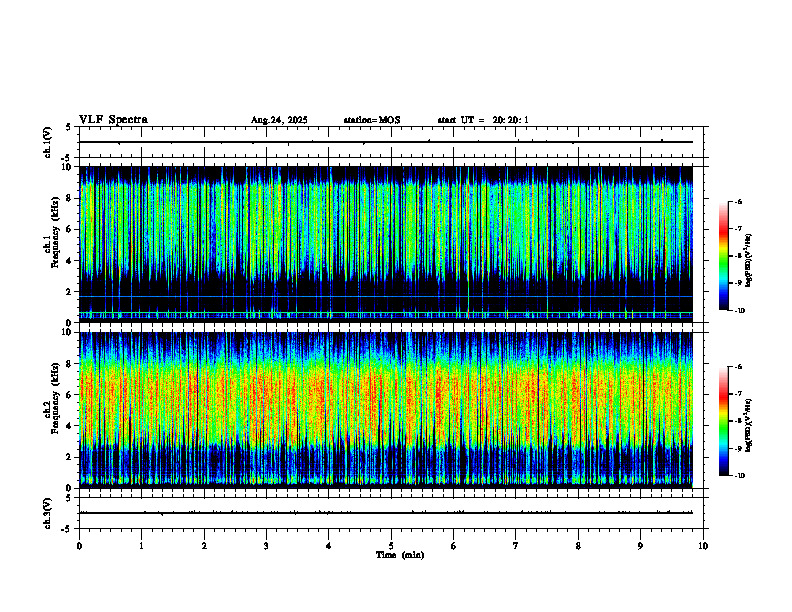
Task: Click the "station=MOS" header label
Action: pos(372,120)
